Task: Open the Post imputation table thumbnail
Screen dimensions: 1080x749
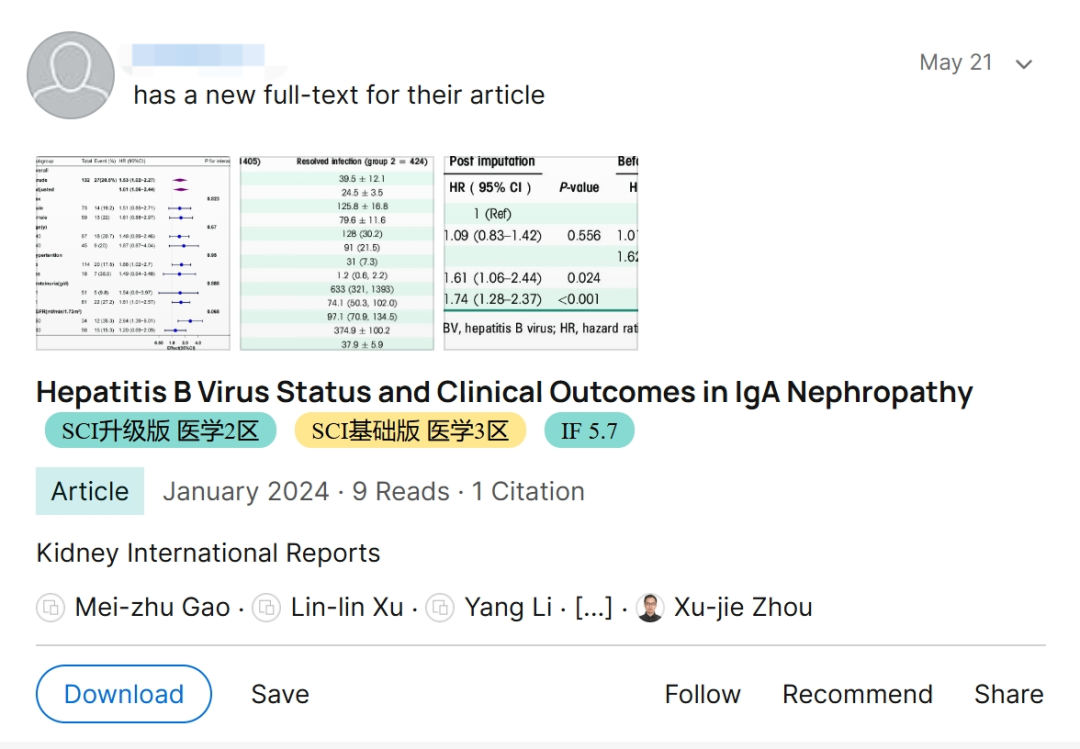Action: point(541,253)
